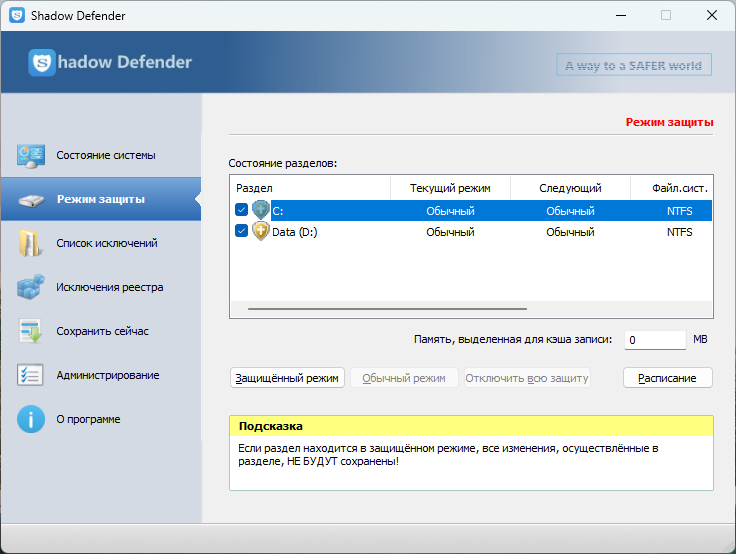Click the Подсказка hint heading
The height and width of the screenshot is (554, 736).
click(x=270, y=426)
